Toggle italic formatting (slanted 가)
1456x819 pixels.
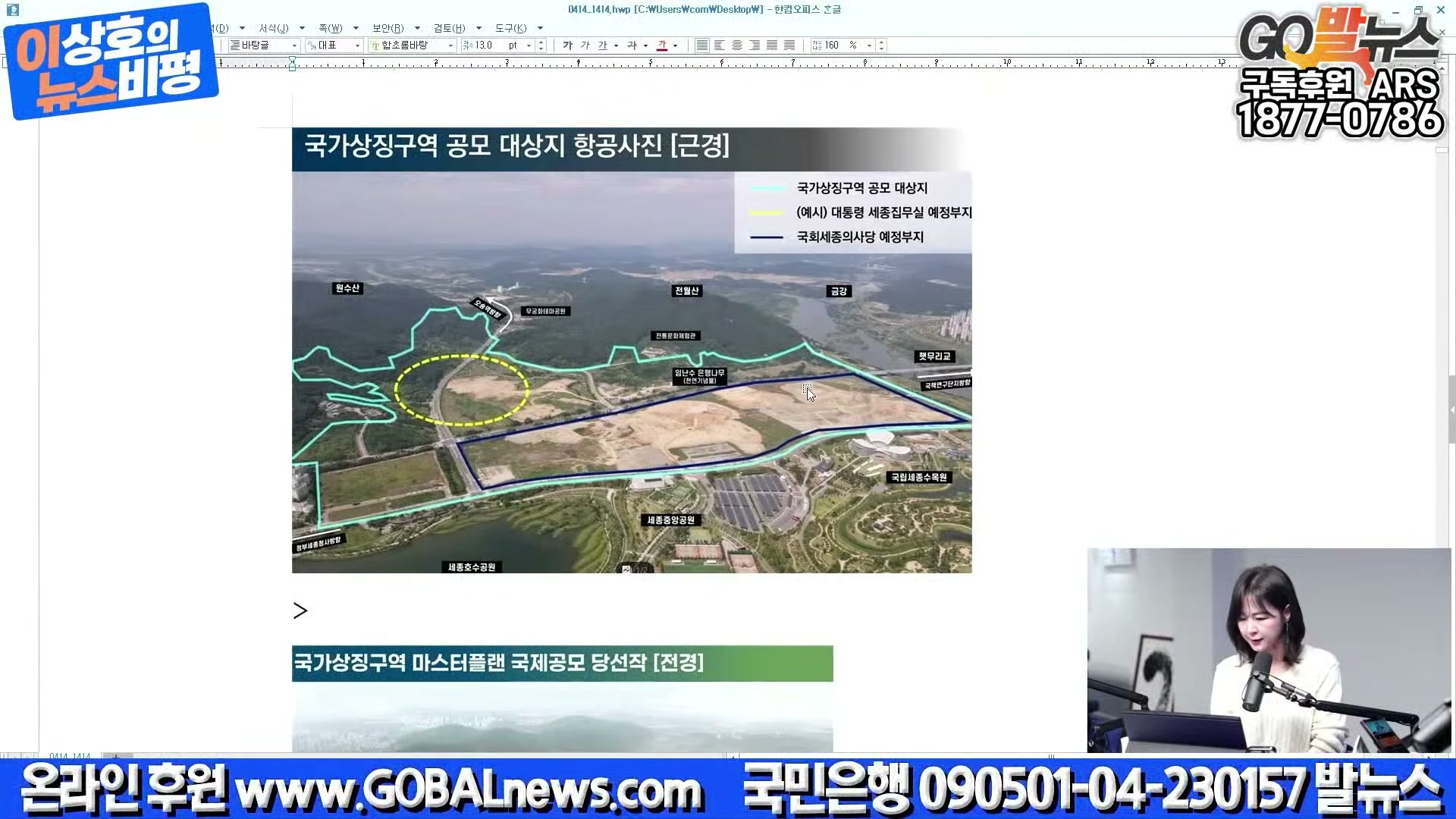(x=585, y=45)
